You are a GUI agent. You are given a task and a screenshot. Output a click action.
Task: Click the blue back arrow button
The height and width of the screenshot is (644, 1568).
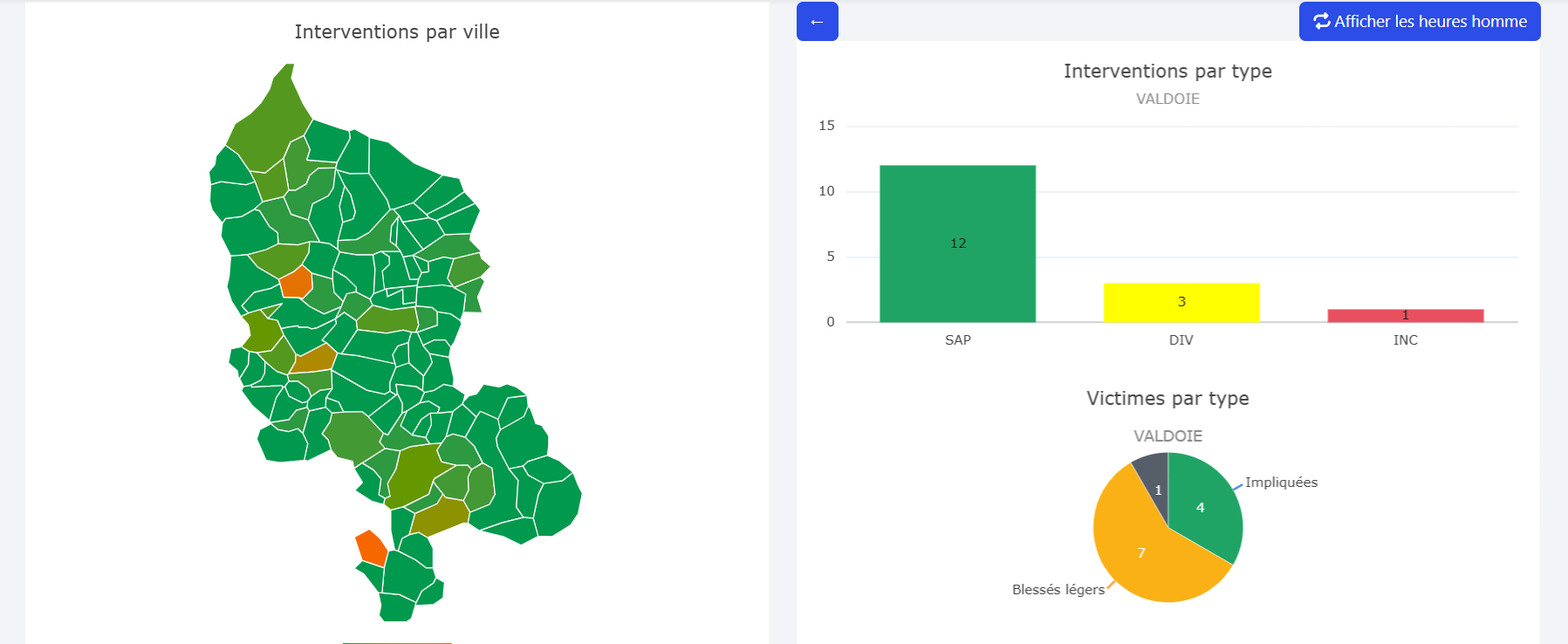tap(817, 22)
